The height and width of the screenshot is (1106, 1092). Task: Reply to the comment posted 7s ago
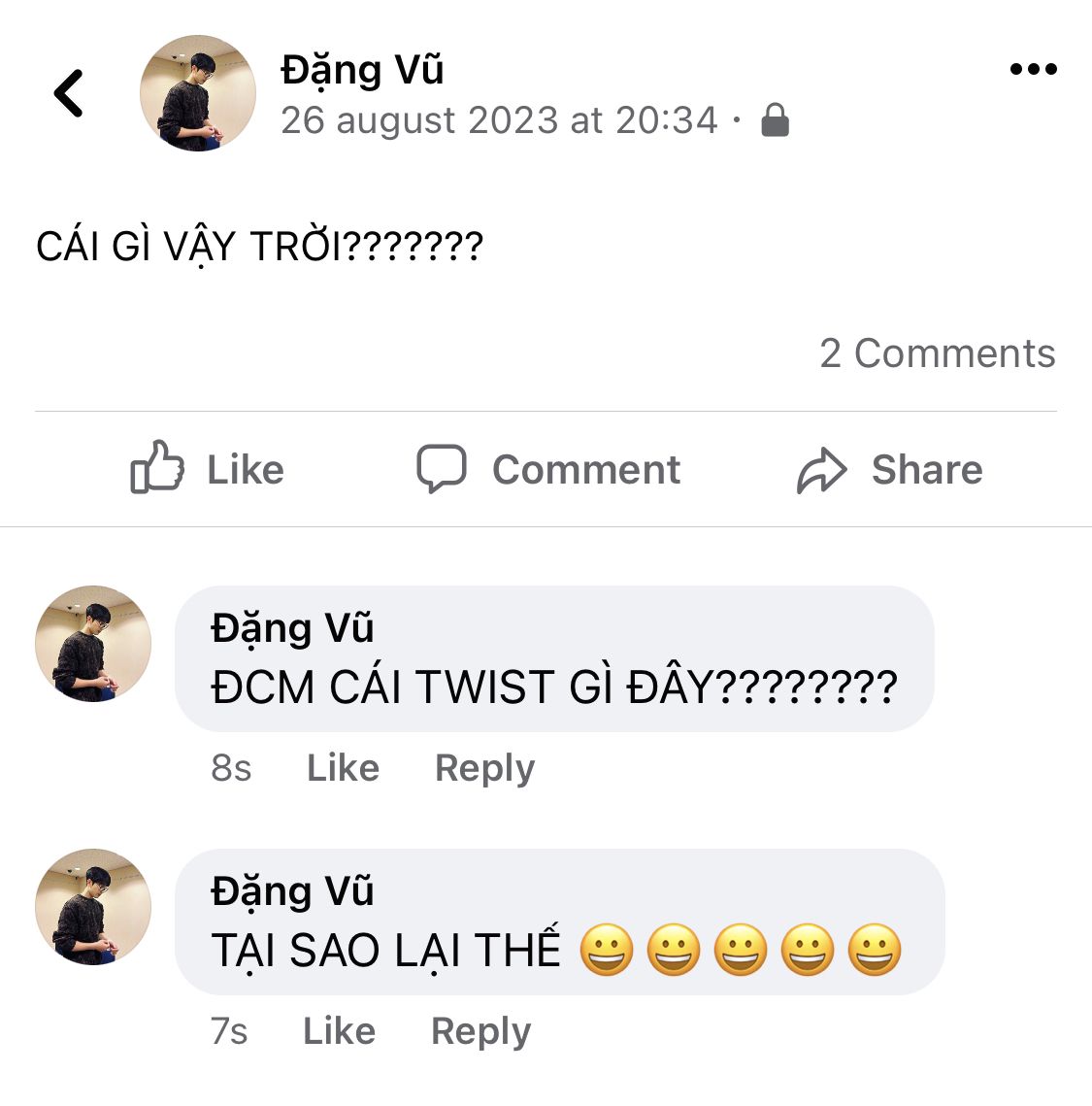480,1032
